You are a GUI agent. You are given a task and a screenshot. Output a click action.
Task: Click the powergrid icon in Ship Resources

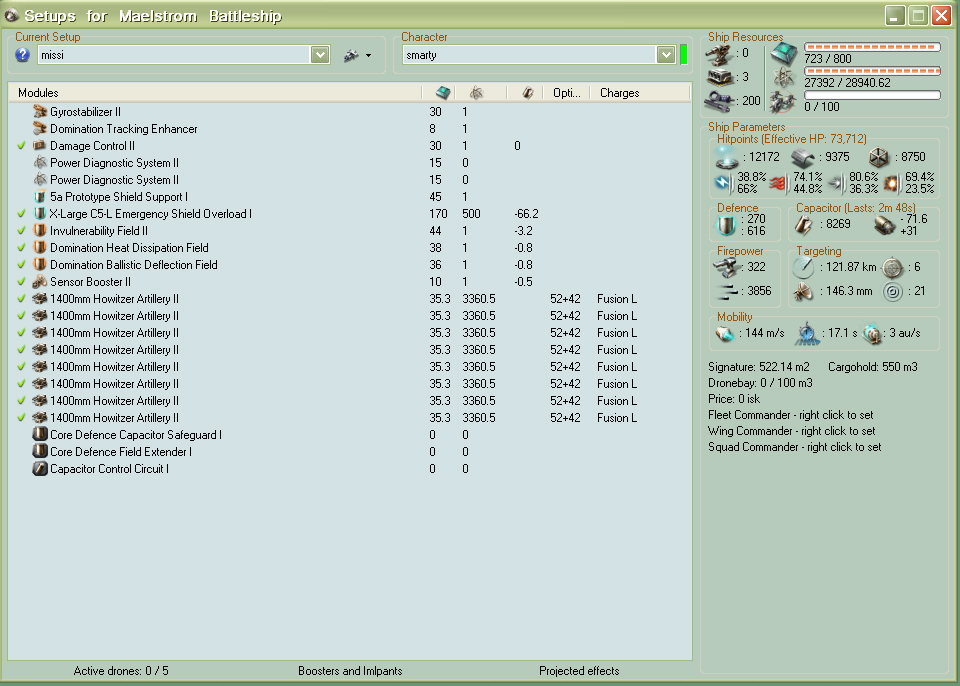(784, 77)
